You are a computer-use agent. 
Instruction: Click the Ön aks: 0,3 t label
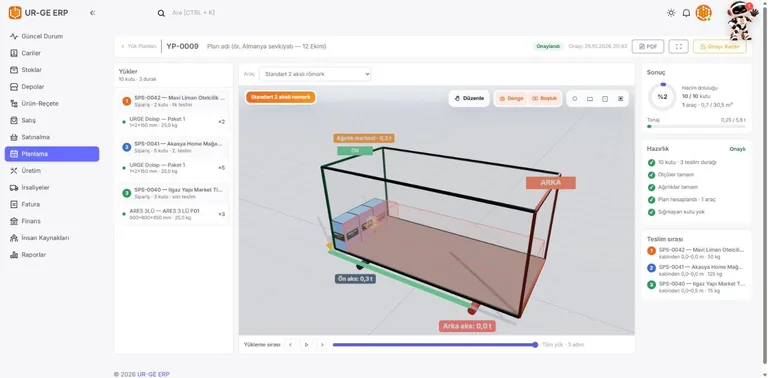click(x=356, y=279)
